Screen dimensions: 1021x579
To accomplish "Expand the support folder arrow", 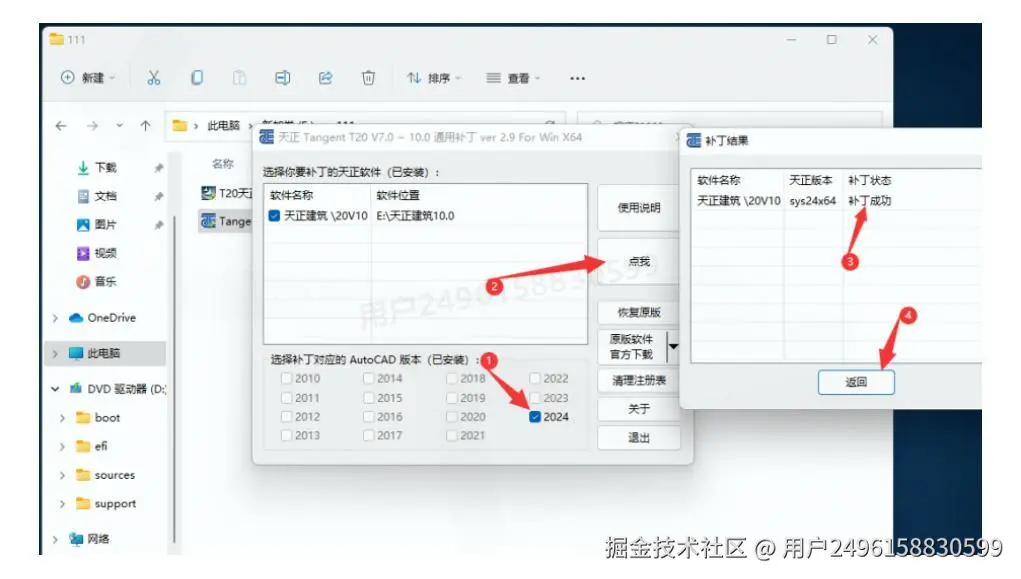I will pos(63,504).
